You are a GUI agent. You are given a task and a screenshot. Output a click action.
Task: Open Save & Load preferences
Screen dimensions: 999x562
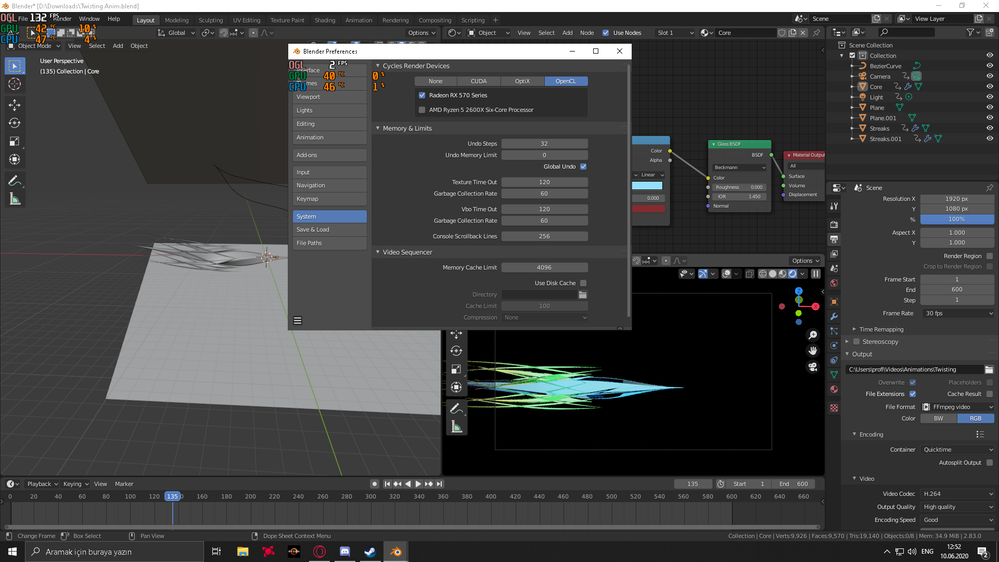pos(329,229)
